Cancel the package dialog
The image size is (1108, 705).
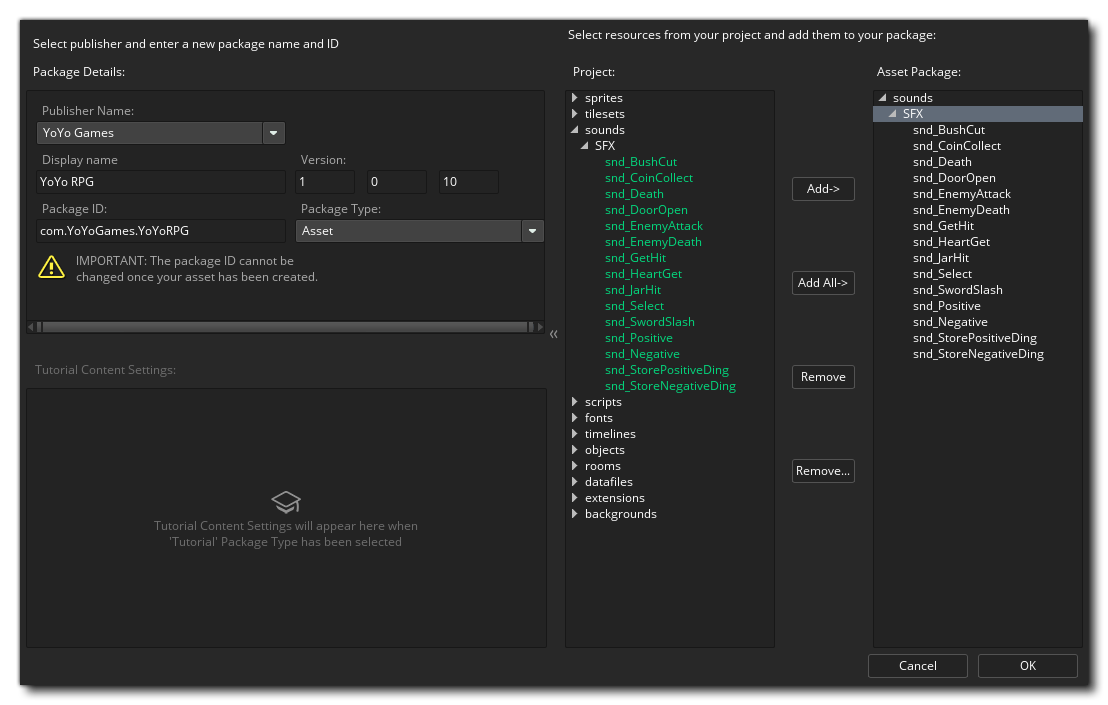pos(917,666)
